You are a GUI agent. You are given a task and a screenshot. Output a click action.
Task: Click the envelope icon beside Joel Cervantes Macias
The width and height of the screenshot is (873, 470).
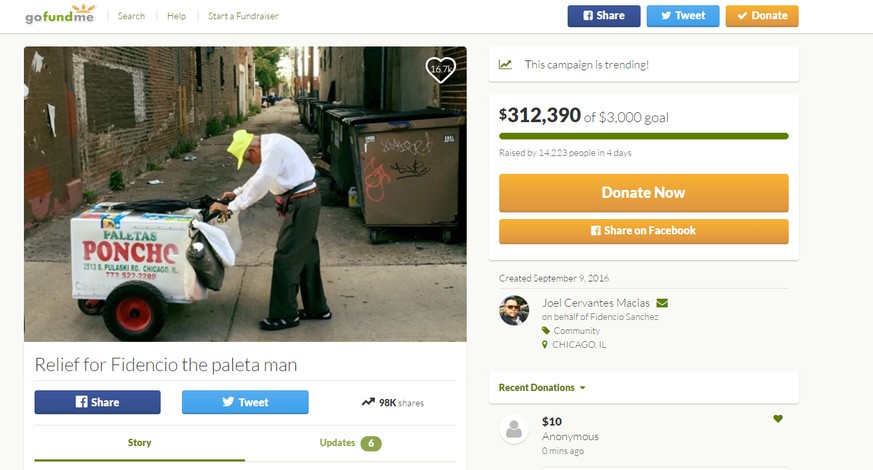(662, 303)
